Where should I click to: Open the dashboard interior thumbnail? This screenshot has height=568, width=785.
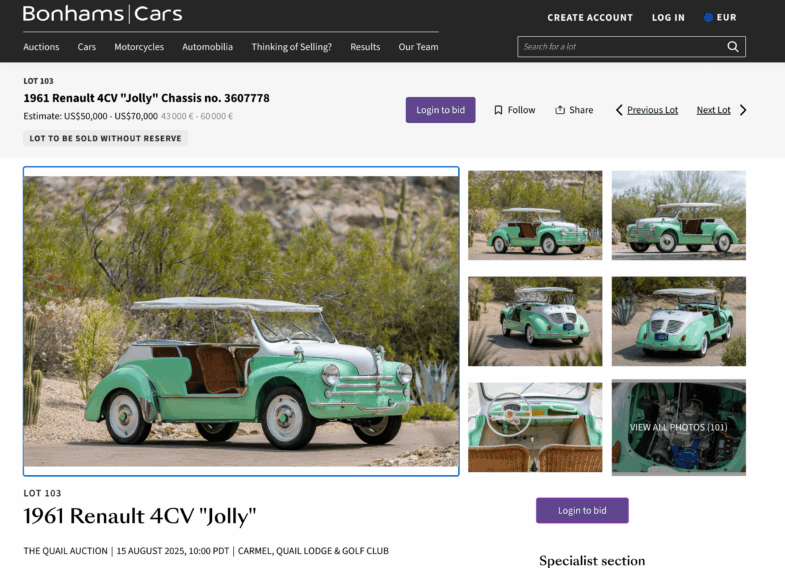coord(535,427)
